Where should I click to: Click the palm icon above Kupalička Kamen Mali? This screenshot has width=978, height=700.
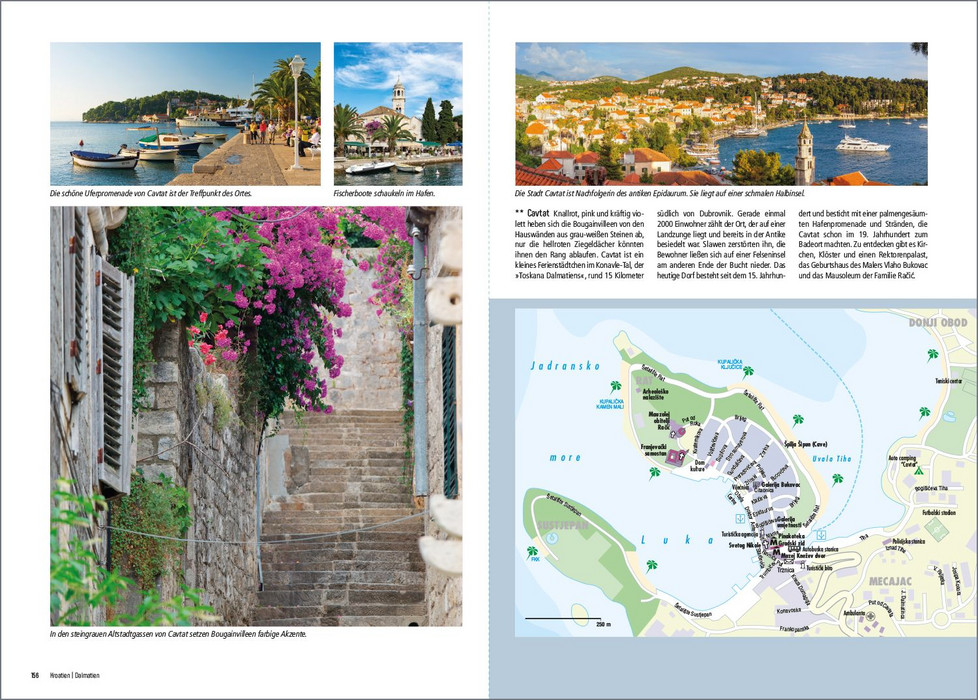pyautogui.click(x=615, y=386)
